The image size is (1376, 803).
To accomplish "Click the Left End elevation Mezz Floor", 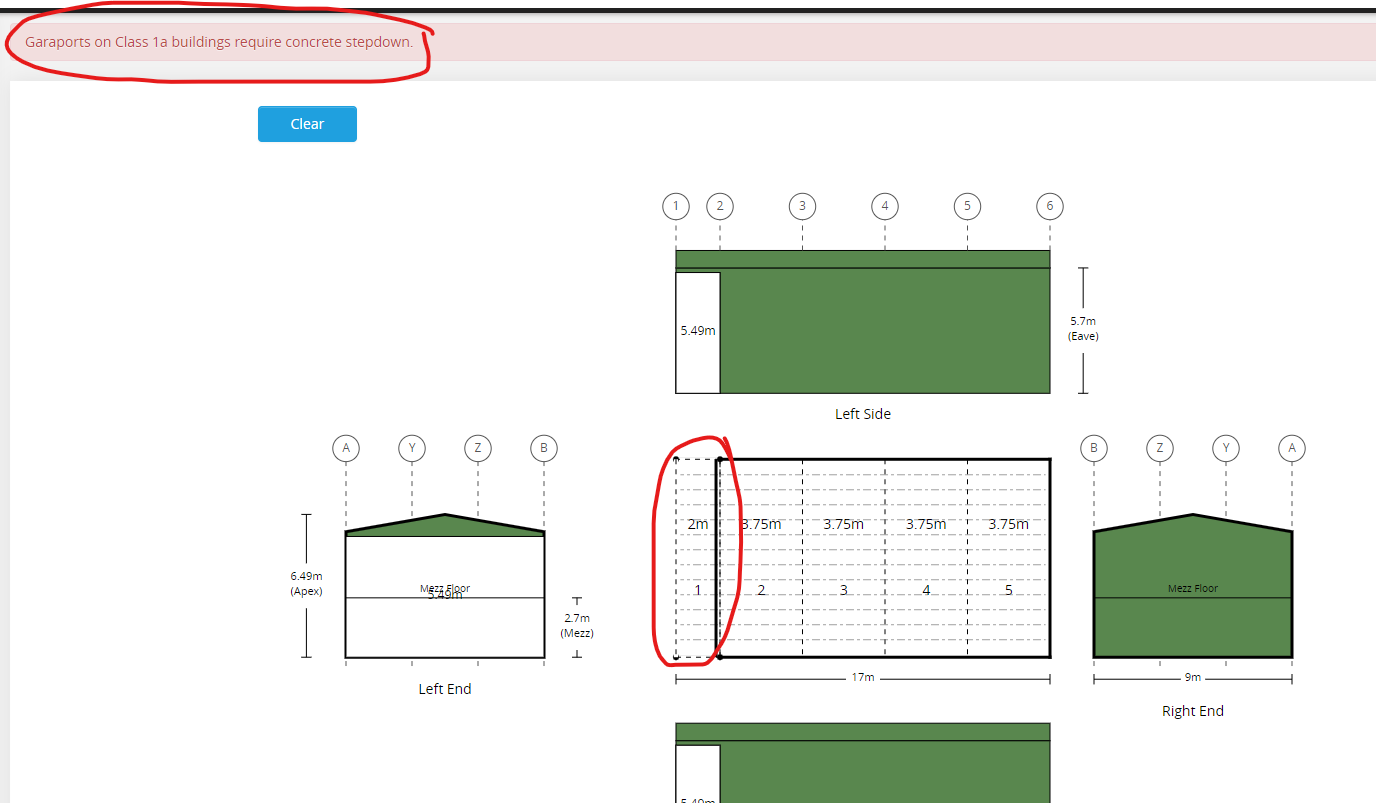I will click(445, 589).
